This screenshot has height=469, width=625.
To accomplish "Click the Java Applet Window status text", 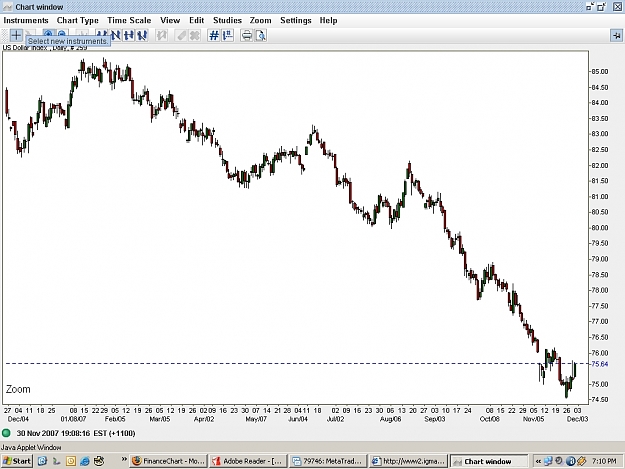I will coord(31,447).
